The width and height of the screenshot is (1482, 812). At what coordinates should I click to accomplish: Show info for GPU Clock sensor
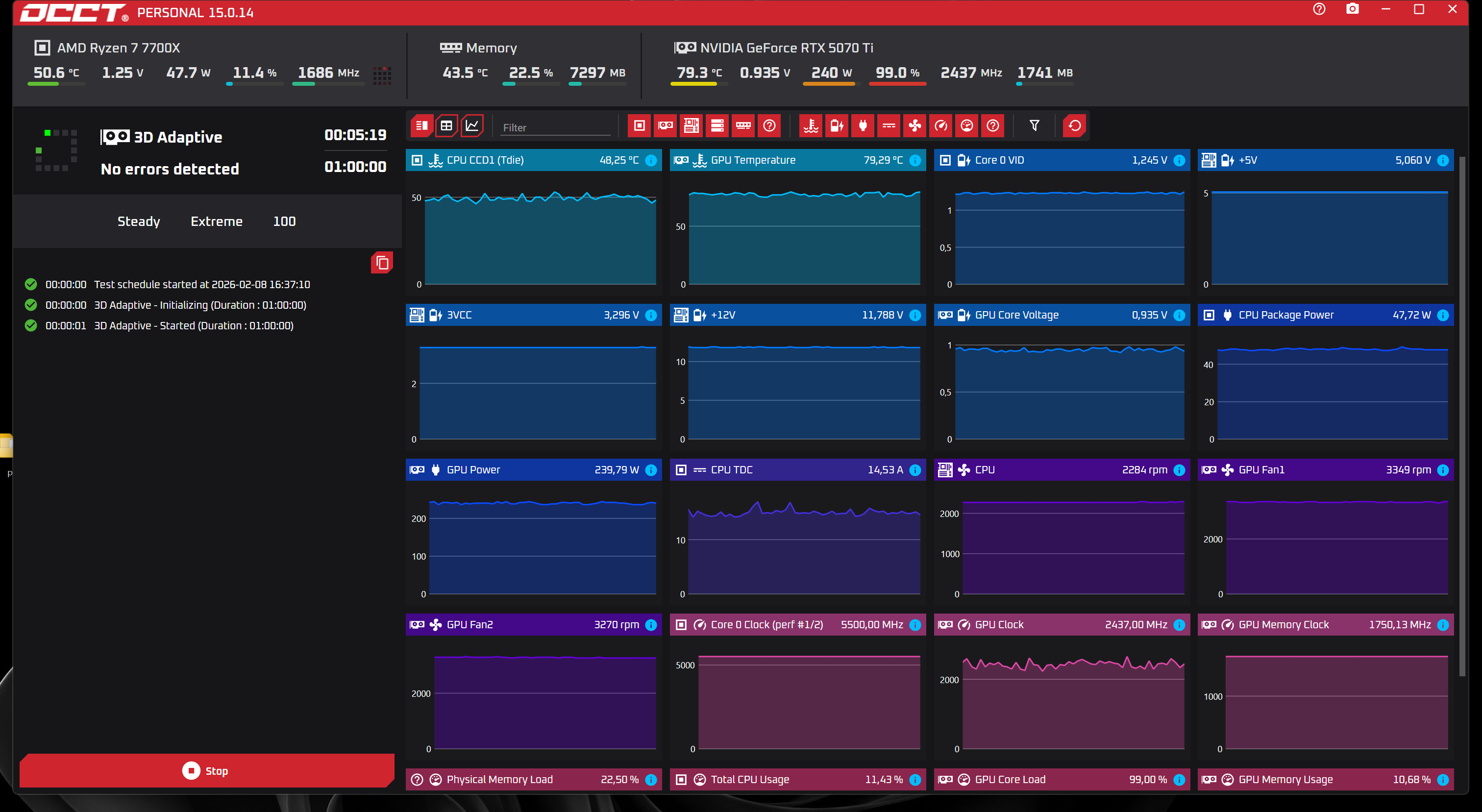(x=1179, y=624)
